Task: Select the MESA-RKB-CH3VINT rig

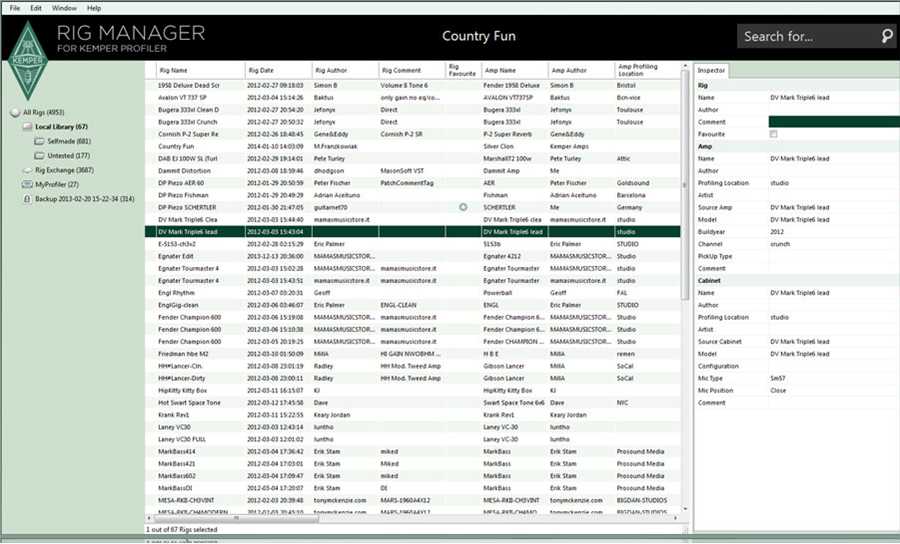Action: click(x=413, y=500)
